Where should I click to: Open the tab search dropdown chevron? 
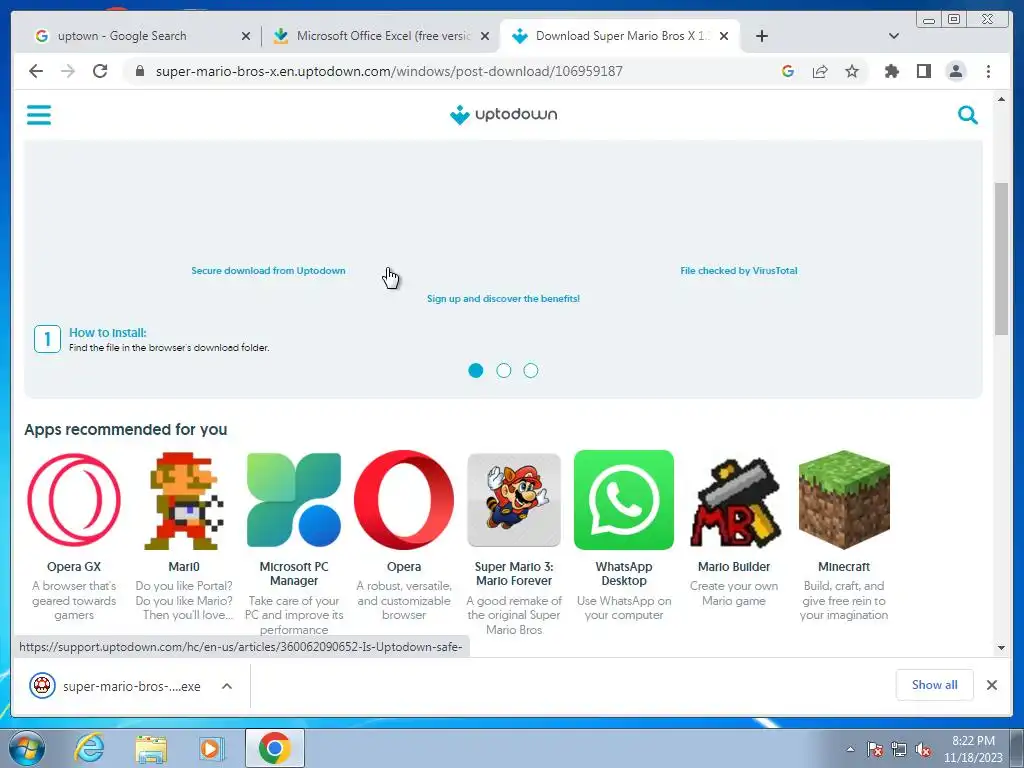coord(893,36)
